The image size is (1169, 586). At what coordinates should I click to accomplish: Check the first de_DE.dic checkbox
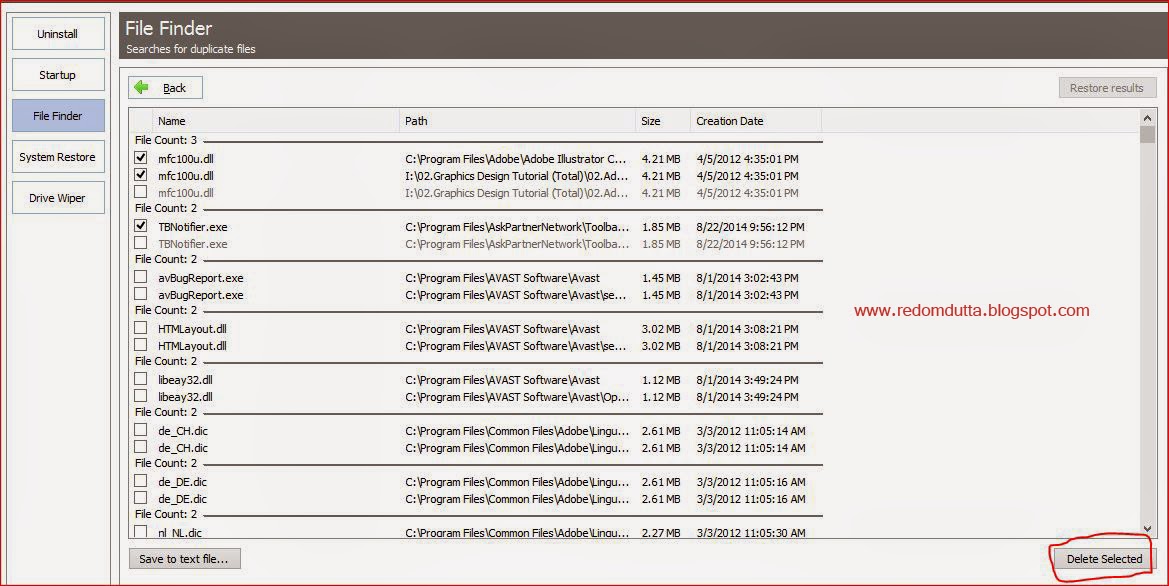coord(140,481)
